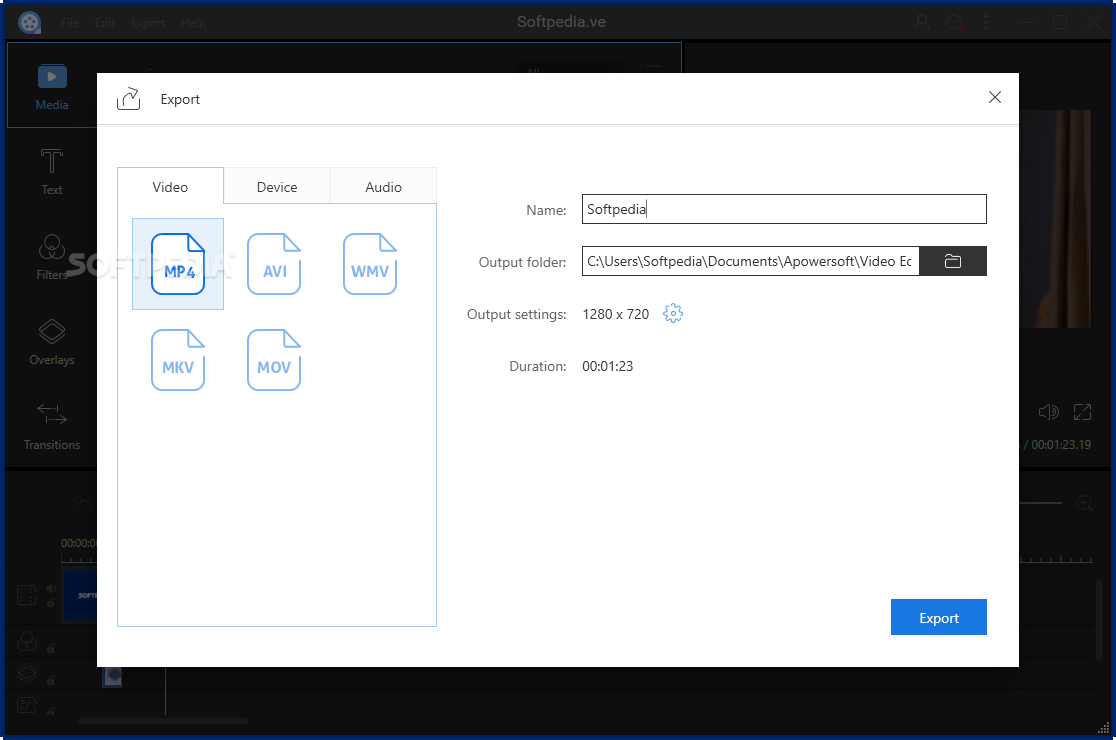The width and height of the screenshot is (1116, 740).
Task: Click the overlay clip thumbnail in timeline
Action: tap(112, 676)
